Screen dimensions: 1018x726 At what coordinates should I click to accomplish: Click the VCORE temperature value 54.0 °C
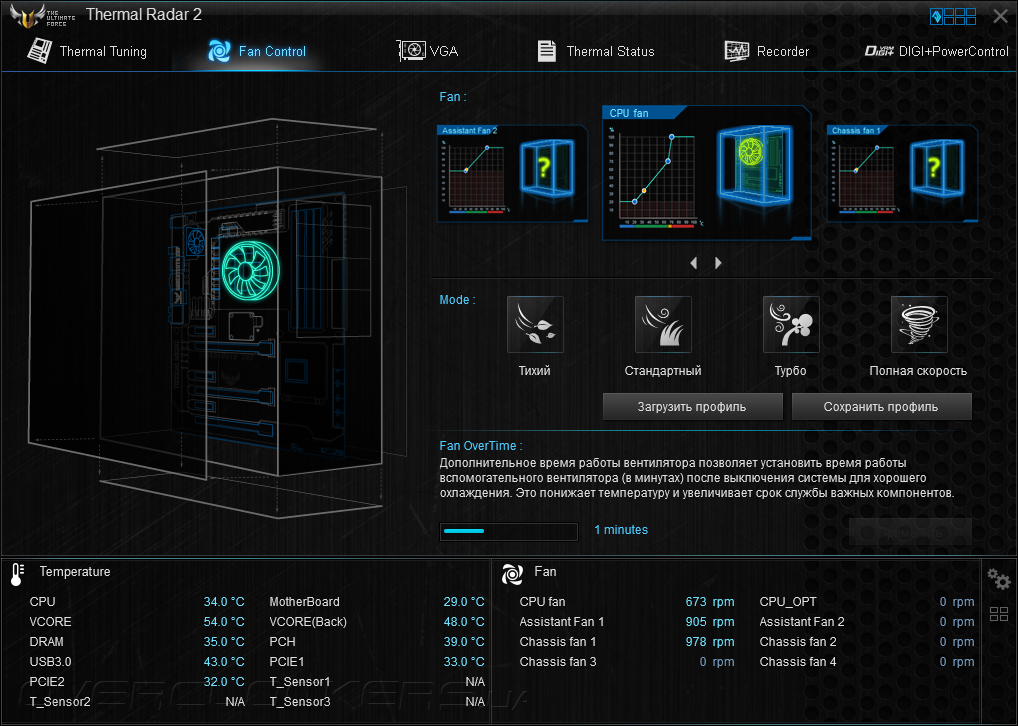pyautogui.click(x=224, y=622)
